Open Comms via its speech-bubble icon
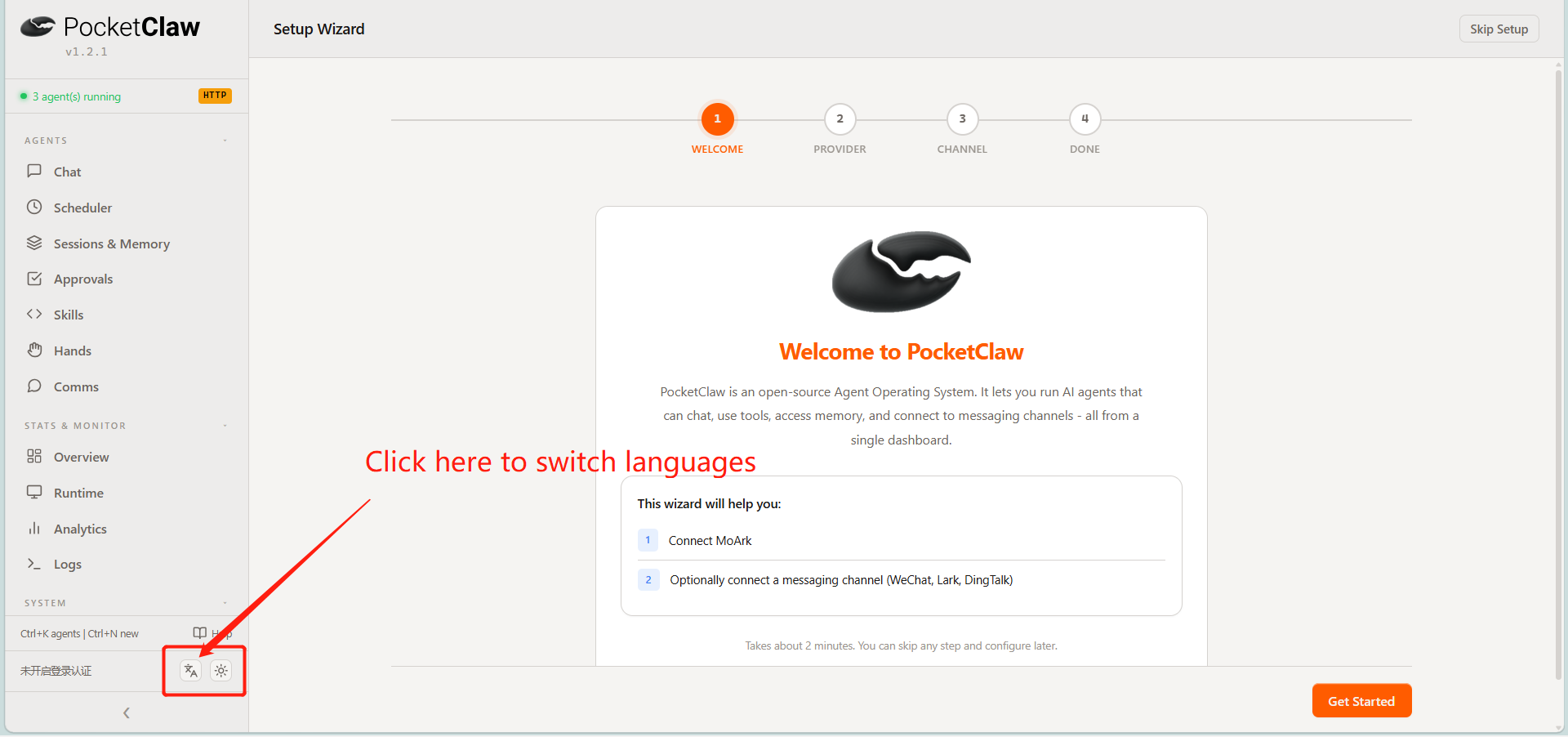 tap(34, 386)
